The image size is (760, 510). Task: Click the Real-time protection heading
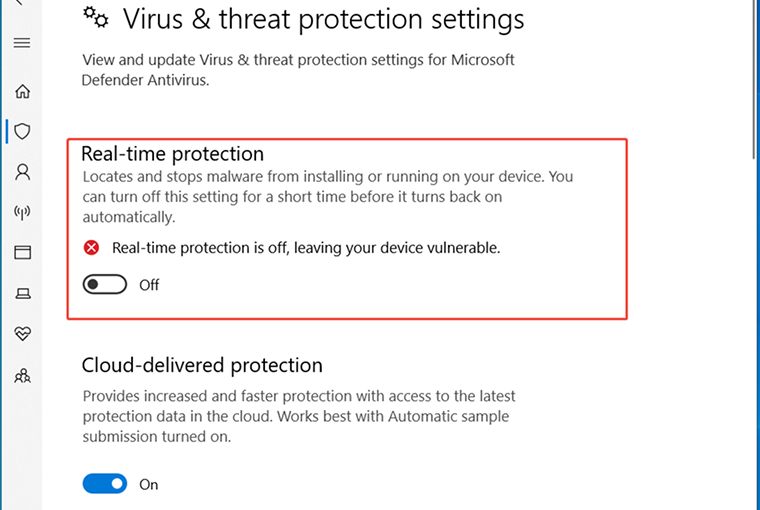click(x=172, y=154)
